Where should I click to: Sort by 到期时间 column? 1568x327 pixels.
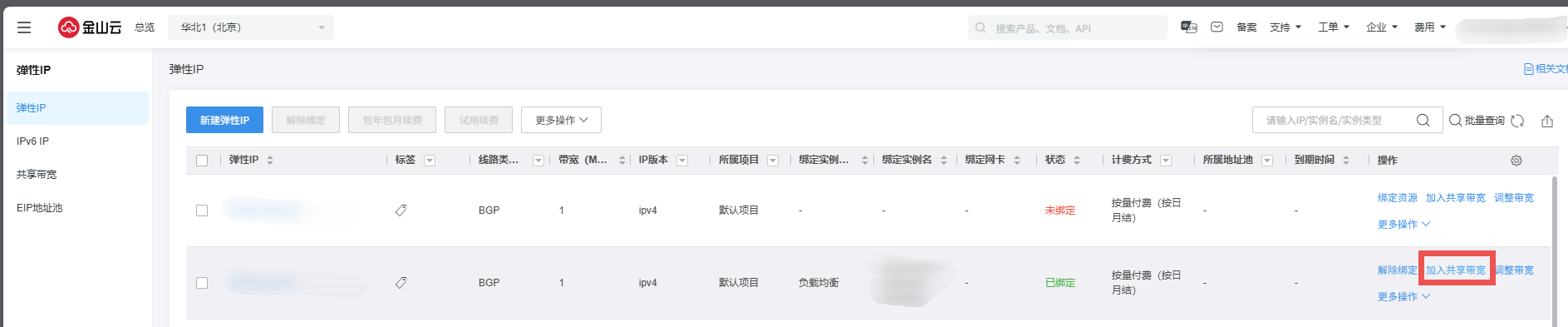pos(1346,161)
